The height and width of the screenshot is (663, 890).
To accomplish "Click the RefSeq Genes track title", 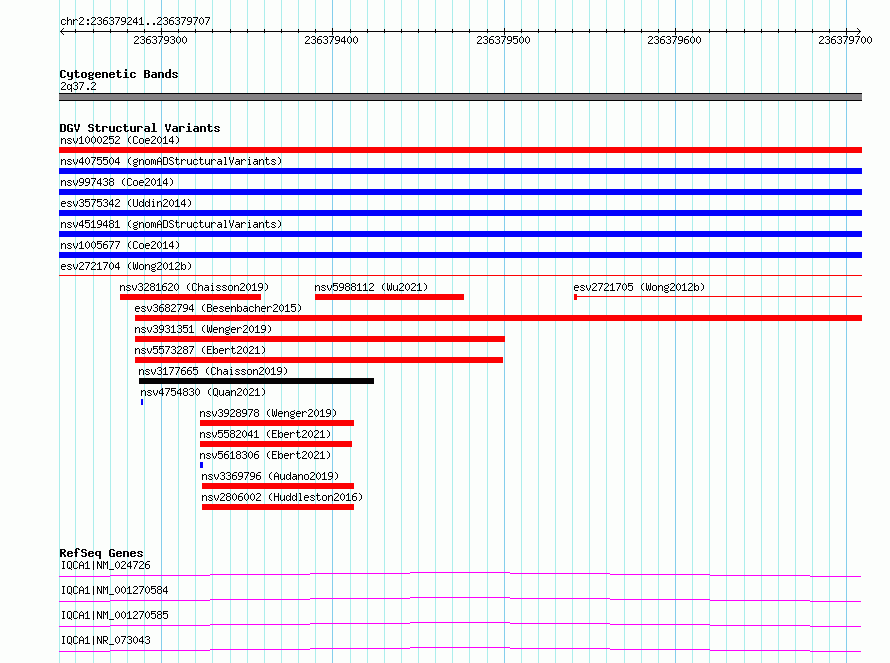I will click(x=101, y=553).
